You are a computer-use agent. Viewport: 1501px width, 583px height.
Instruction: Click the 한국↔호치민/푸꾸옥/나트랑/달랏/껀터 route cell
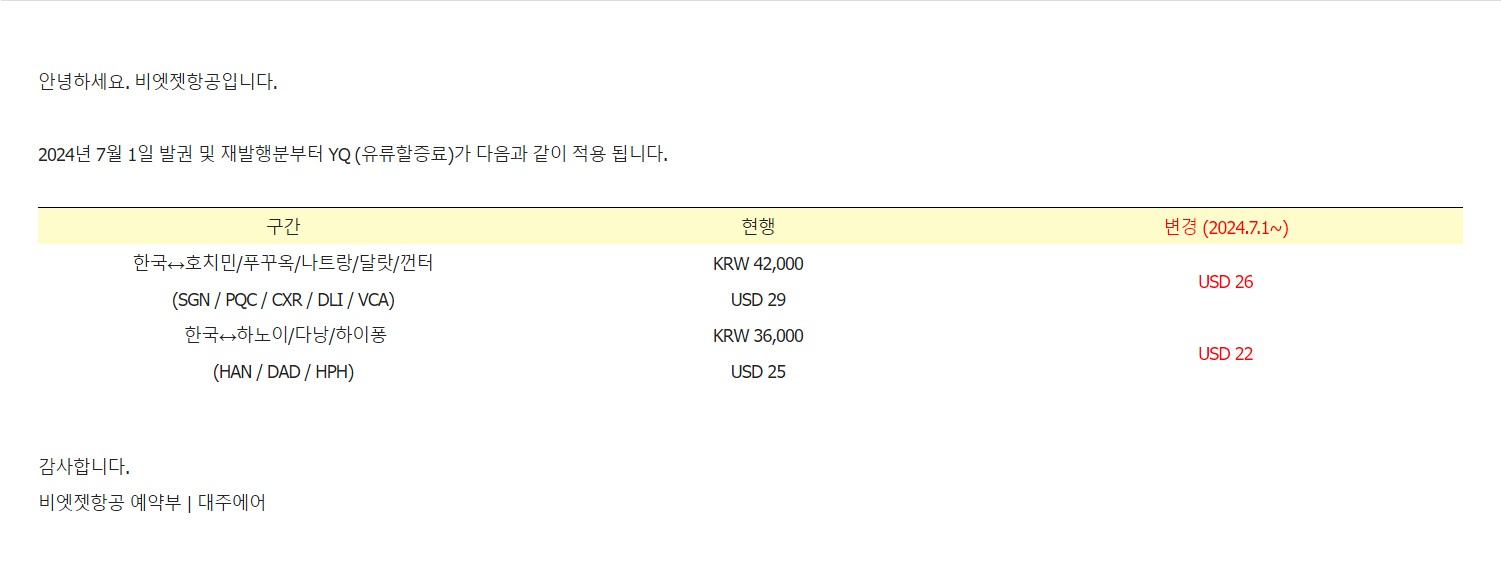point(283,263)
